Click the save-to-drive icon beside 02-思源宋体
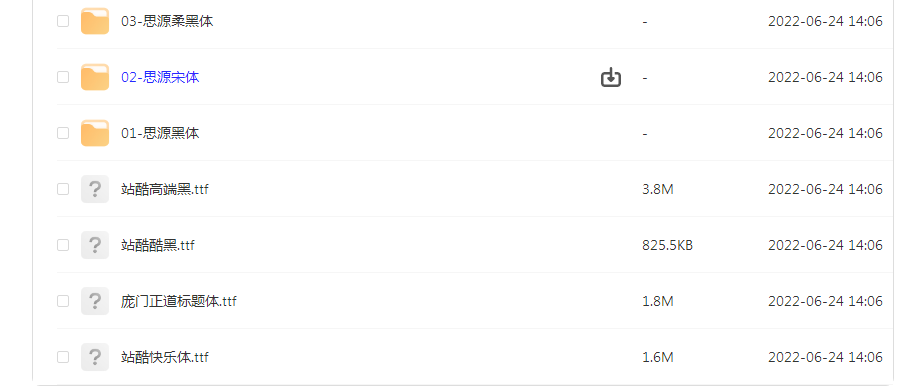Screen dimensions: 898x389 click(x=611, y=77)
